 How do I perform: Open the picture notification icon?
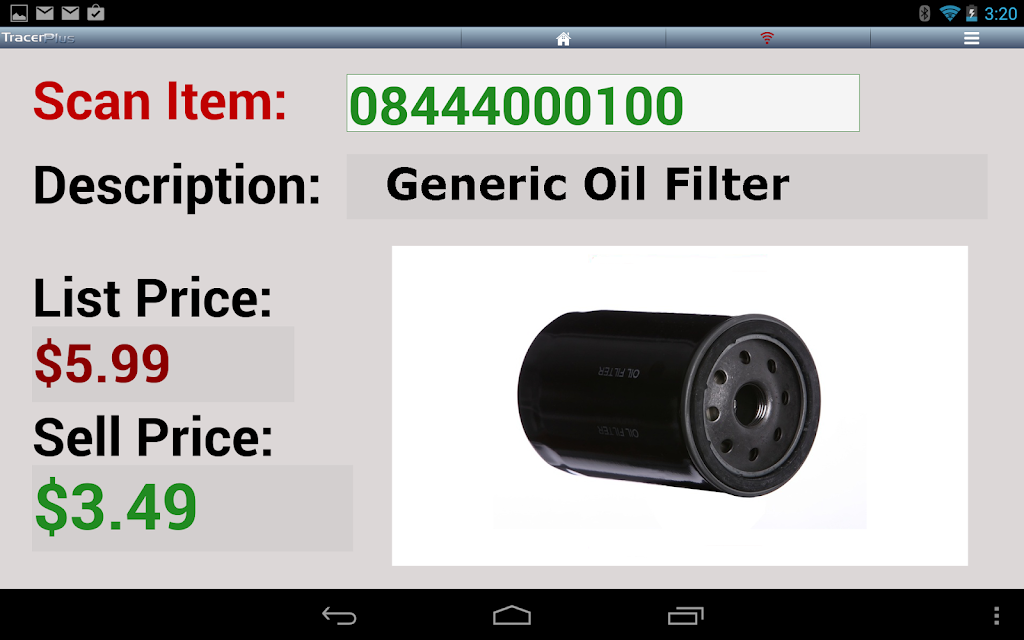tap(19, 12)
